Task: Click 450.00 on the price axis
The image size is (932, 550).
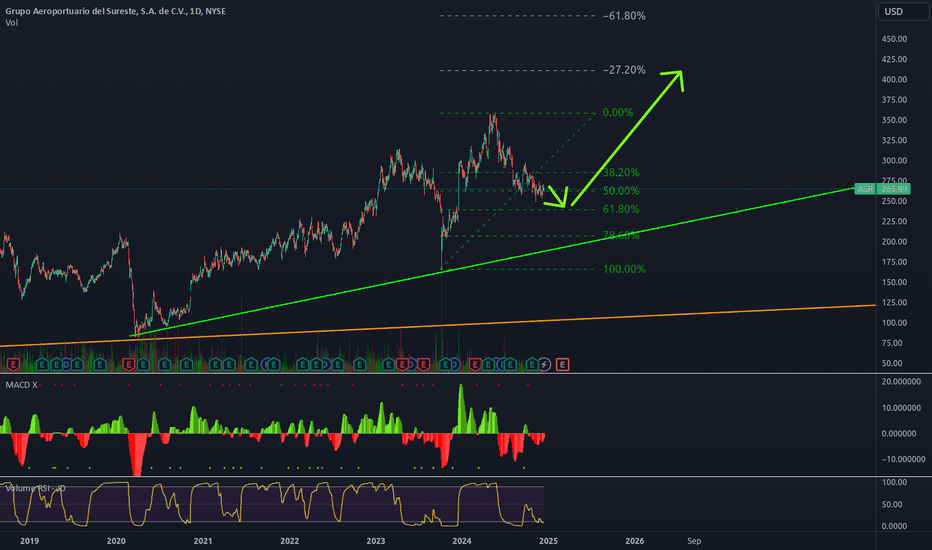Action: (x=895, y=39)
